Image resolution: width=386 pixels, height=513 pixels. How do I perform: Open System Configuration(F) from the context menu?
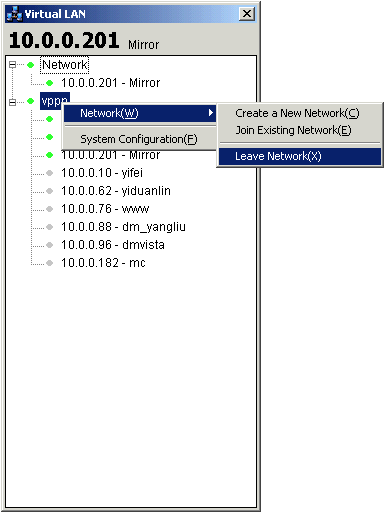pos(140,139)
